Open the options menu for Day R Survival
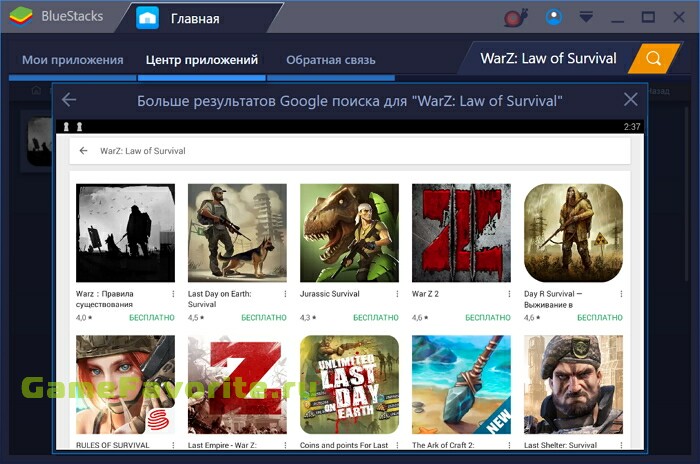This screenshot has width=700, height=464. (621, 294)
